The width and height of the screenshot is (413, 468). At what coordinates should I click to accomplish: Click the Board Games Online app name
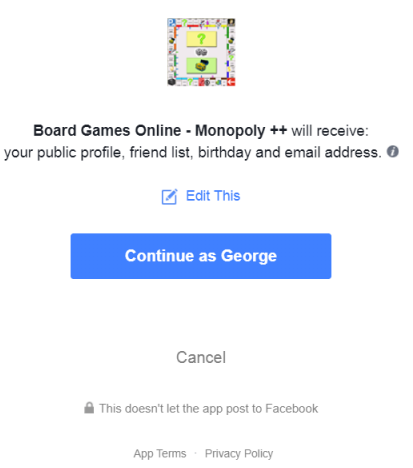point(160,131)
